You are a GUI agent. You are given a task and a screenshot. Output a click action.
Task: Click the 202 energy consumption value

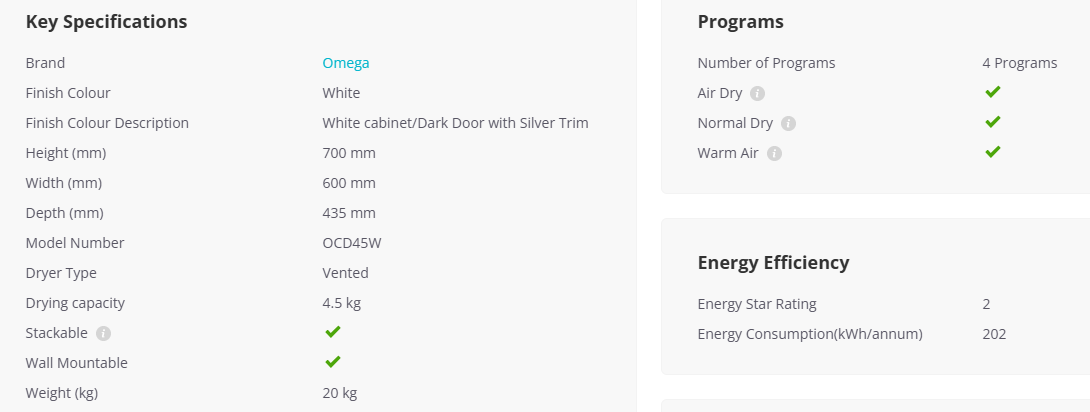[994, 334]
